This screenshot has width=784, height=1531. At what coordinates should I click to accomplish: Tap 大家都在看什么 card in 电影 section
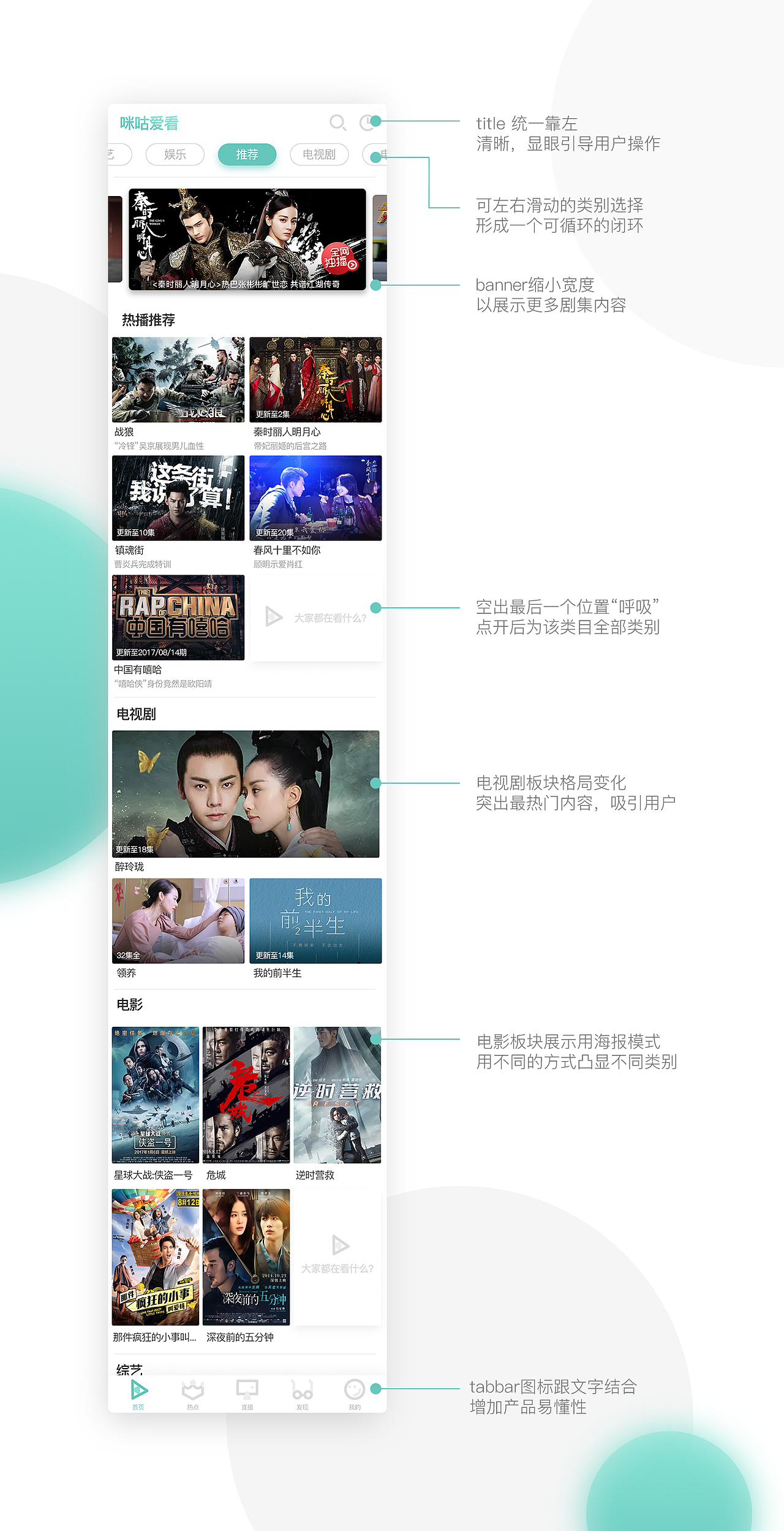(337, 1257)
